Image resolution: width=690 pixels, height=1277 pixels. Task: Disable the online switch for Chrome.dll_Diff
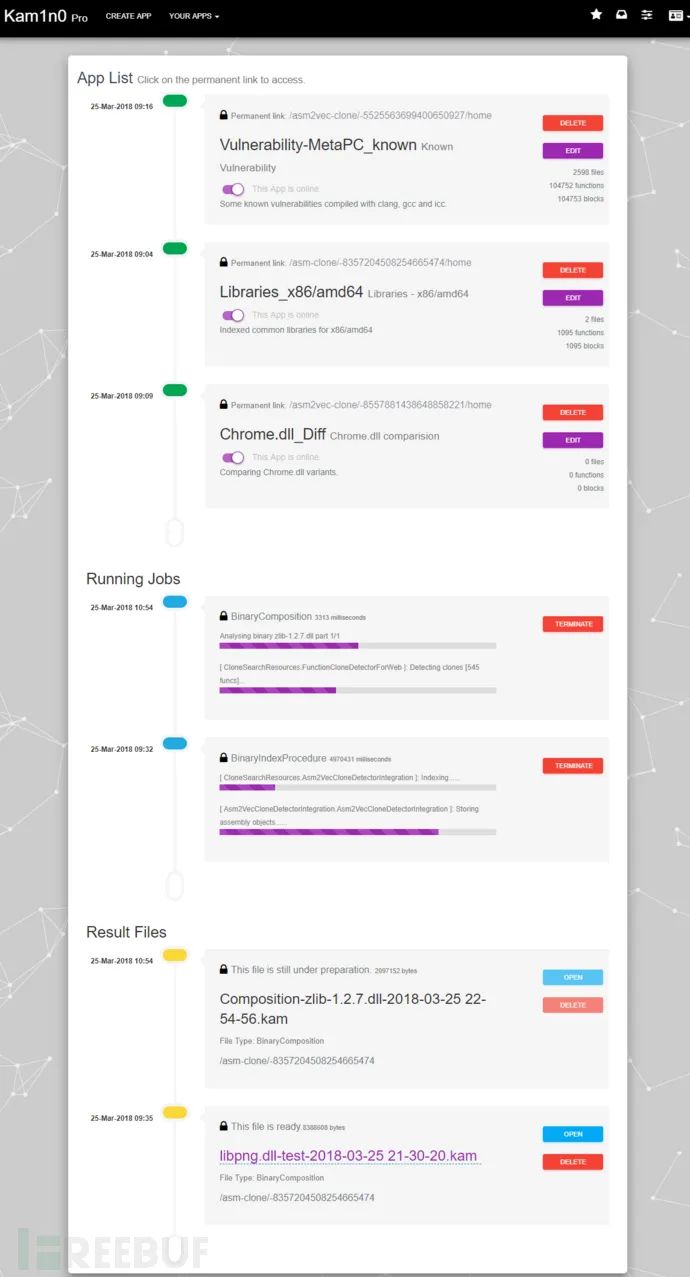click(x=233, y=457)
